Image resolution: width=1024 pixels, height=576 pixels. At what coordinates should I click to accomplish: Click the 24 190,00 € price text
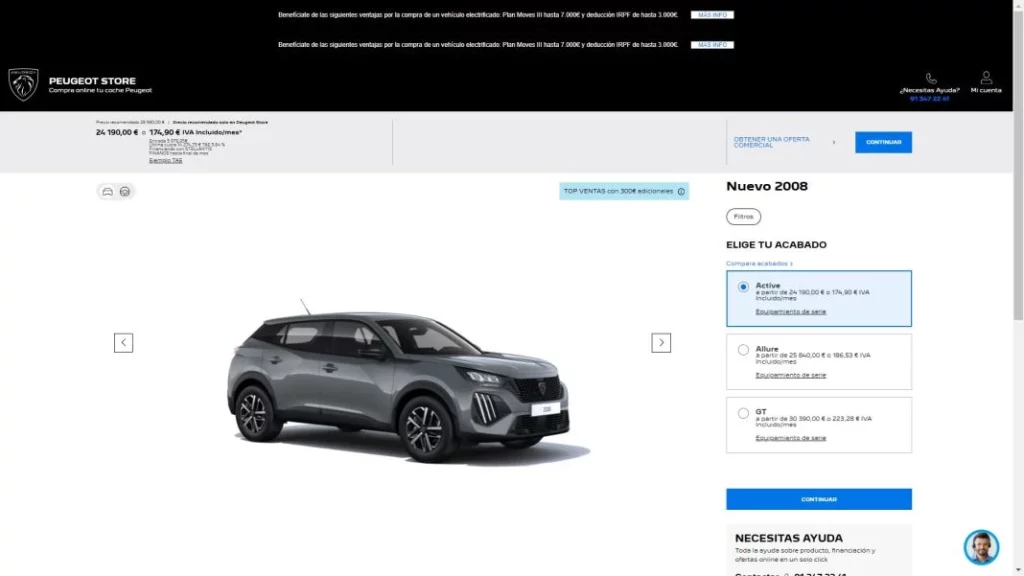[x=117, y=132]
